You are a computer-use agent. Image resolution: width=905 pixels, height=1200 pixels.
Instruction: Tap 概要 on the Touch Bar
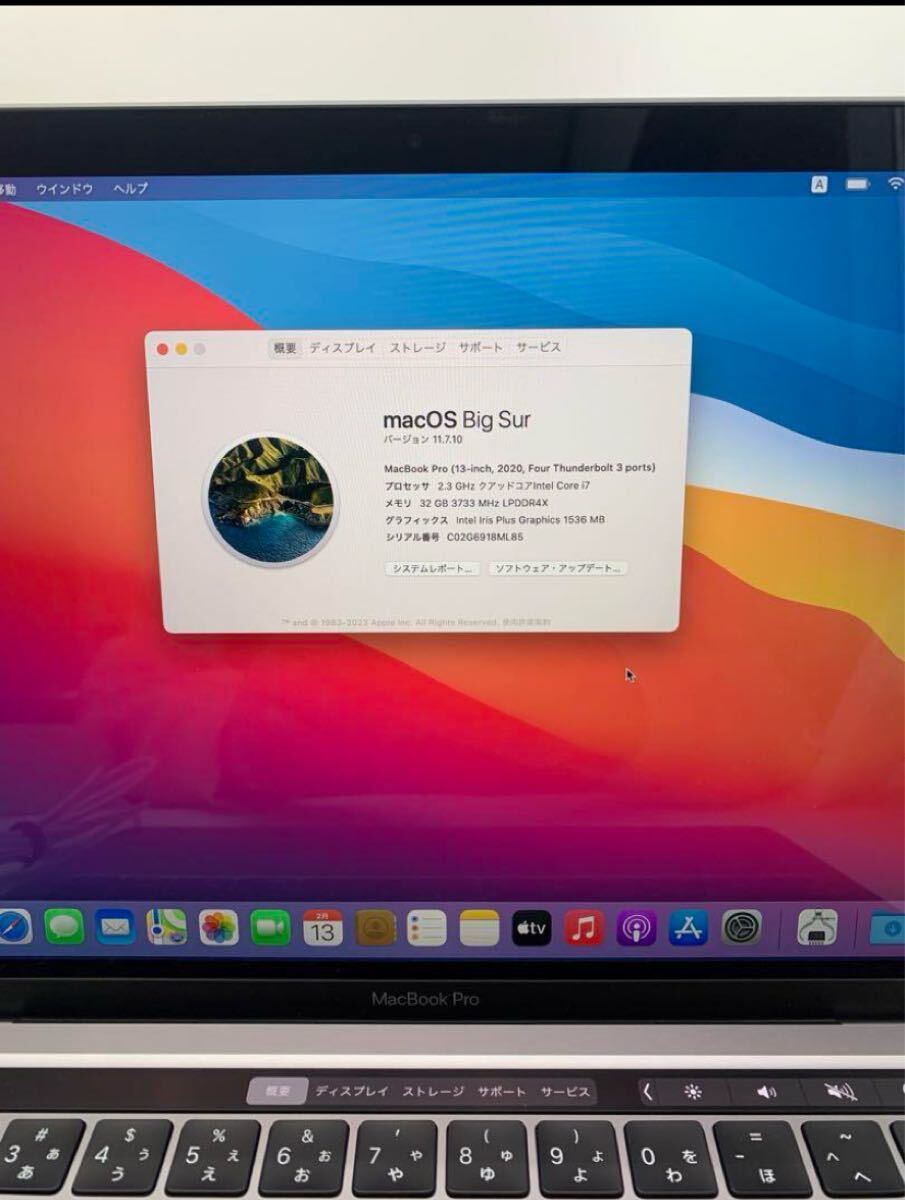point(277,1092)
